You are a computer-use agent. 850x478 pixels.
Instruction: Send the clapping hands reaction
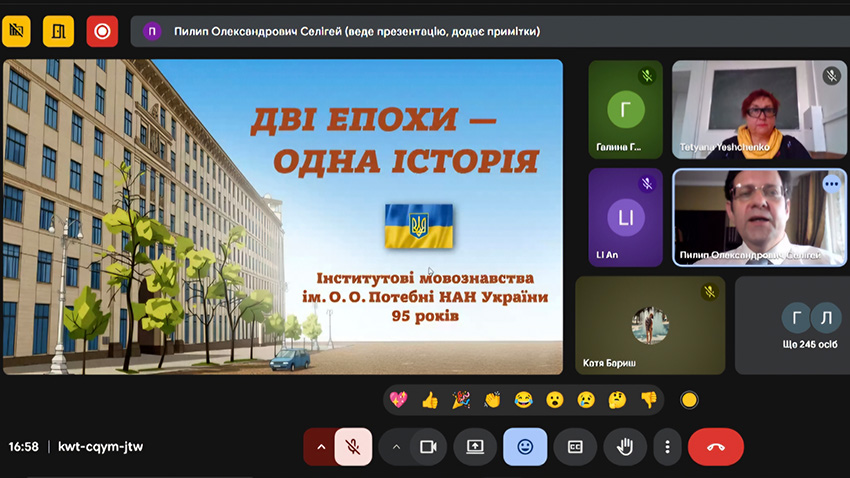(x=491, y=400)
